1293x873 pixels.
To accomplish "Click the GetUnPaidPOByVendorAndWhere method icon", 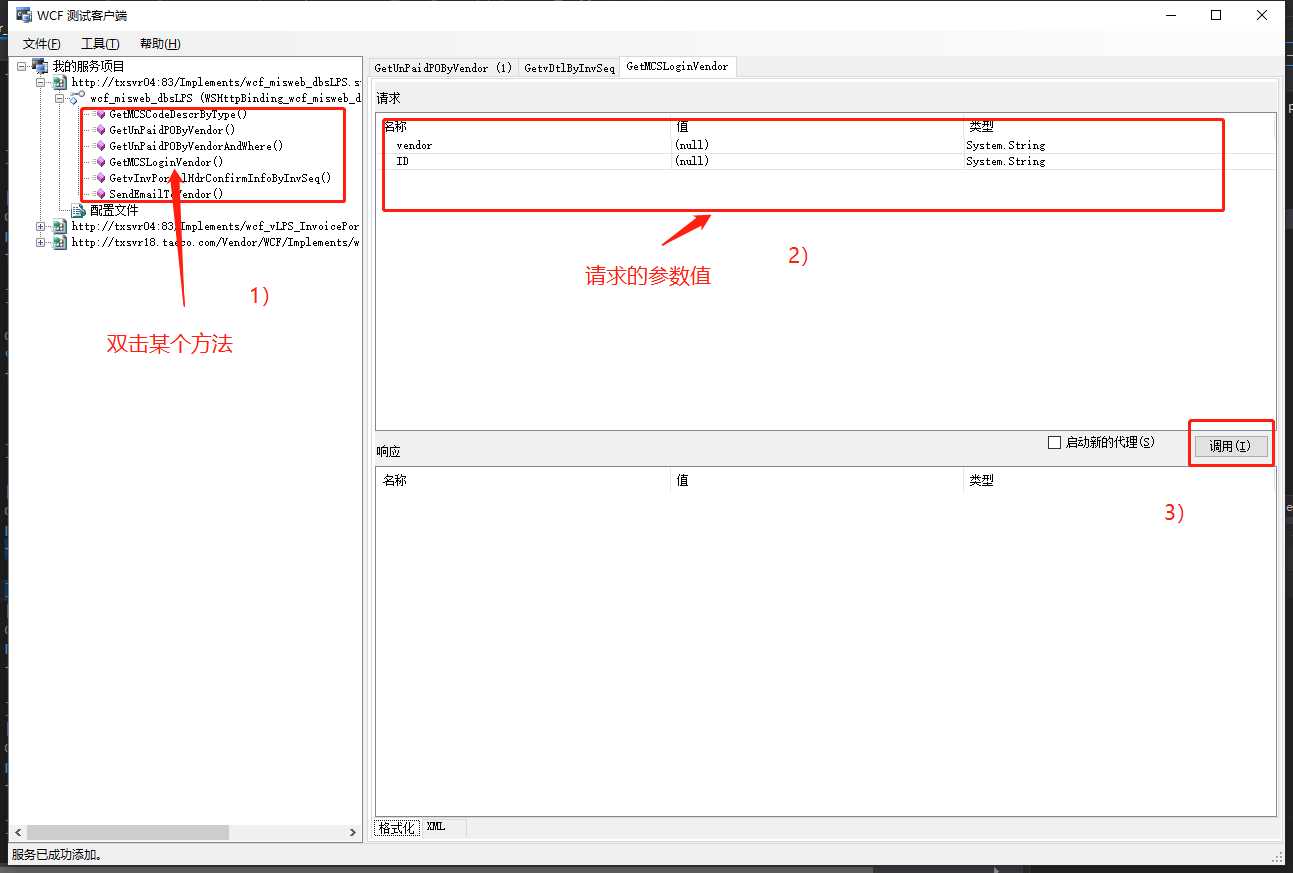I will [100, 146].
